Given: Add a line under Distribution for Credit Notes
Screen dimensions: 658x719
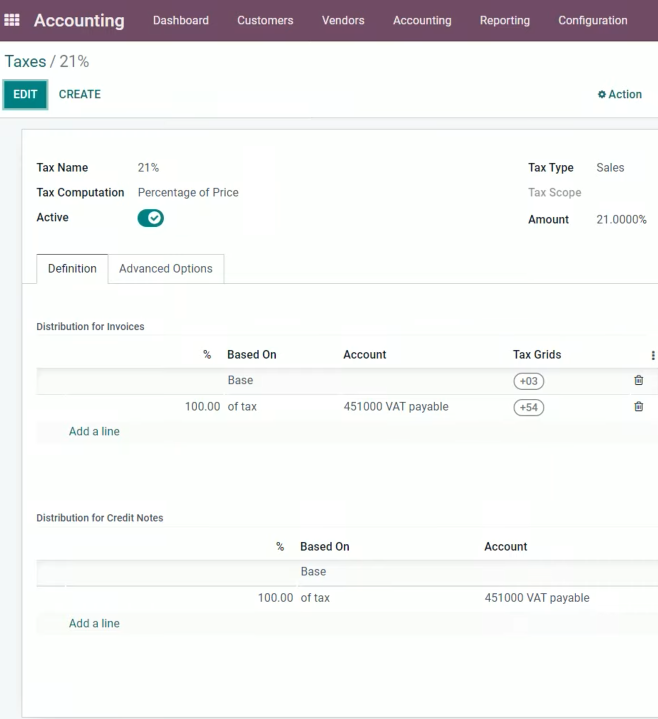Looking at the screenshot, I should pos(94,624).
